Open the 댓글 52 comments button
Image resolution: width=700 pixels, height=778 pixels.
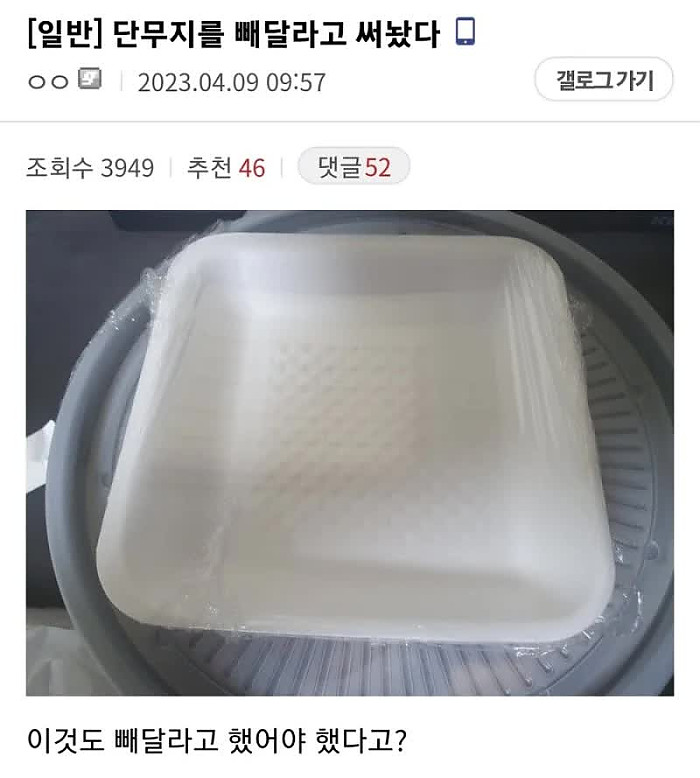click(354, 166)
